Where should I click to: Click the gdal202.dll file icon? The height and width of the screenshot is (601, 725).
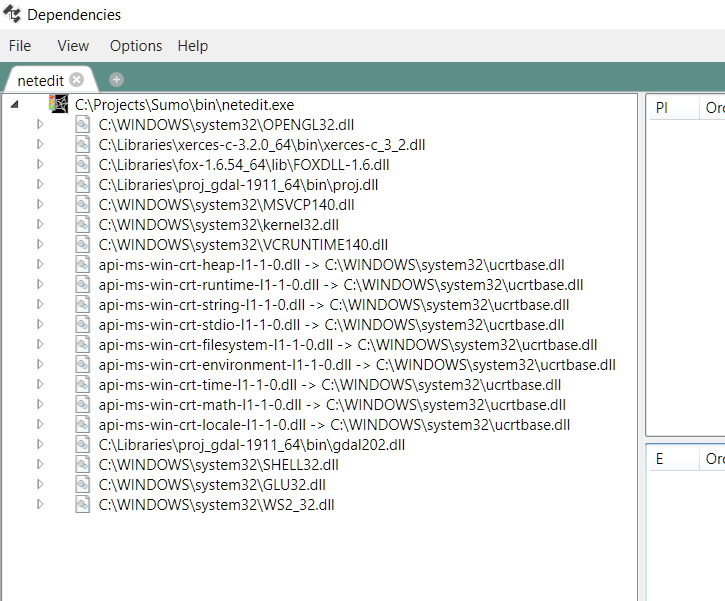click(x=84, y=444)
